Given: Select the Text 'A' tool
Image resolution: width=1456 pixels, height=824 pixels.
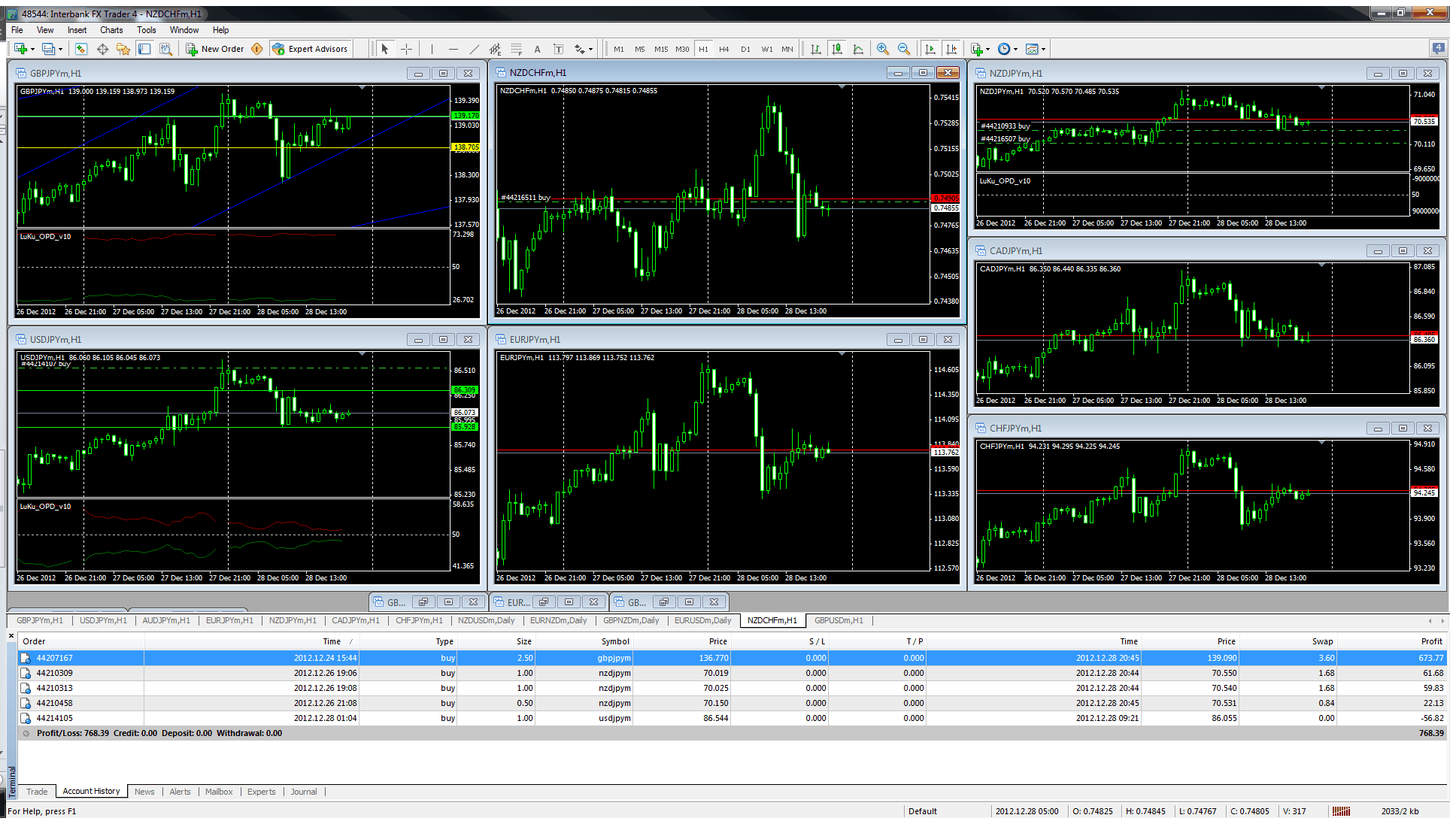Looking at the screenshot, I should [x=537, y=49].
